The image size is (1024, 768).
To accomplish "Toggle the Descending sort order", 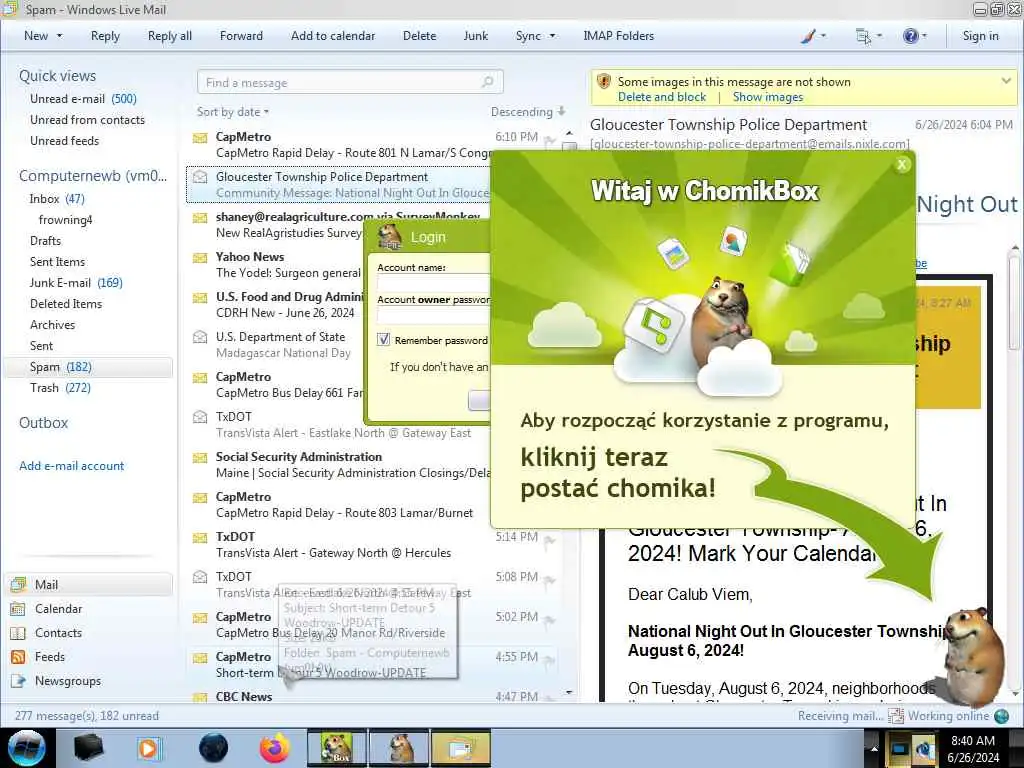I will click(528, 112).
